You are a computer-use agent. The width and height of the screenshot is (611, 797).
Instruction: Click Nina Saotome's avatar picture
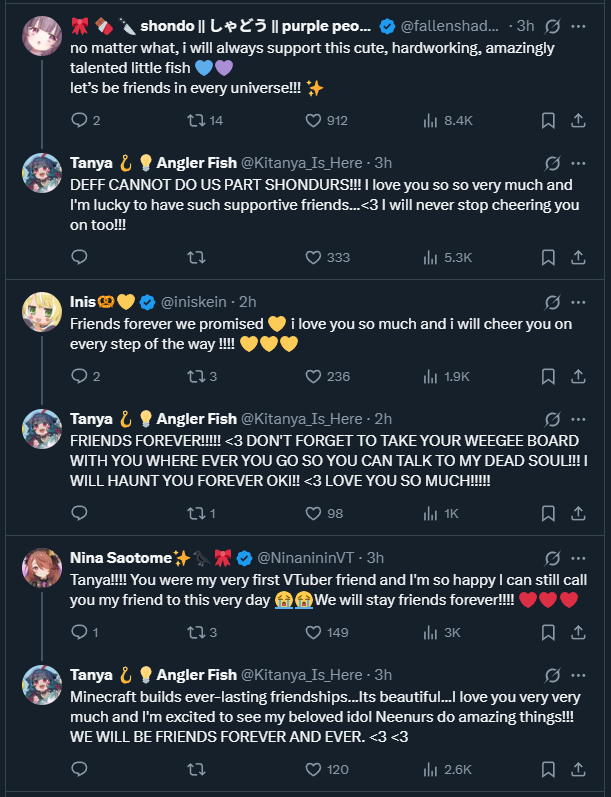42,567
